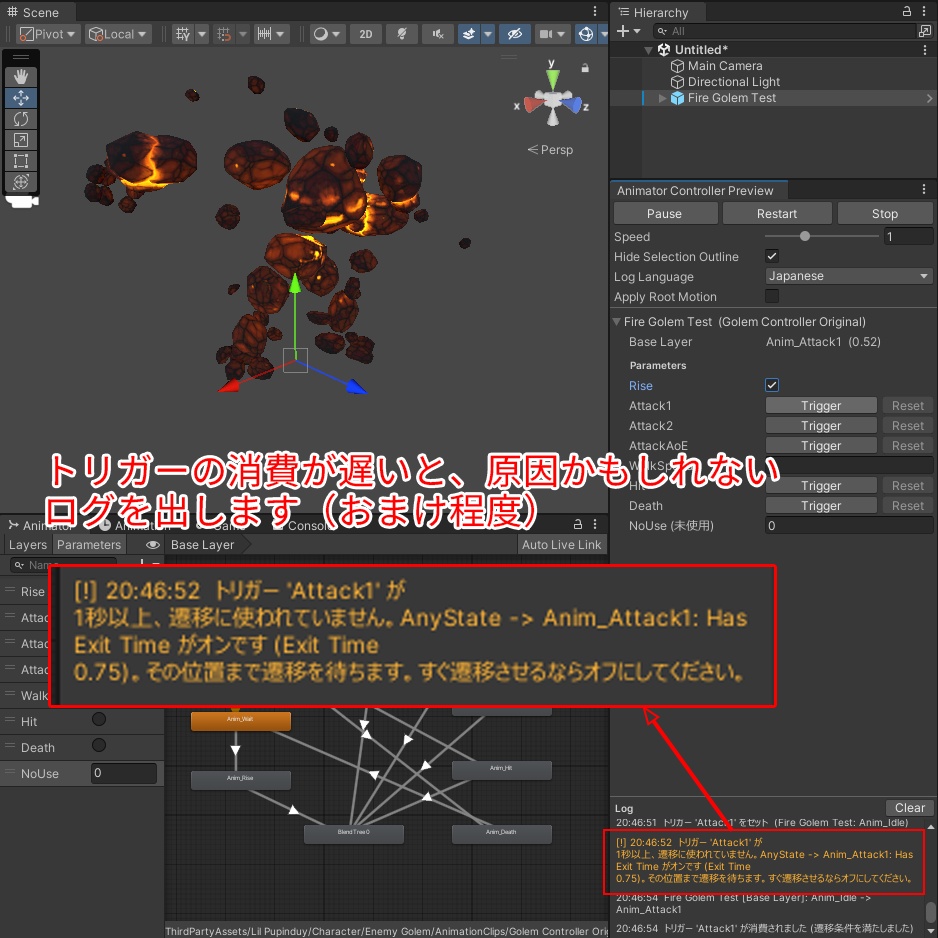
Task: Open the Gizmos globe icon
Action: coord(586,34)
